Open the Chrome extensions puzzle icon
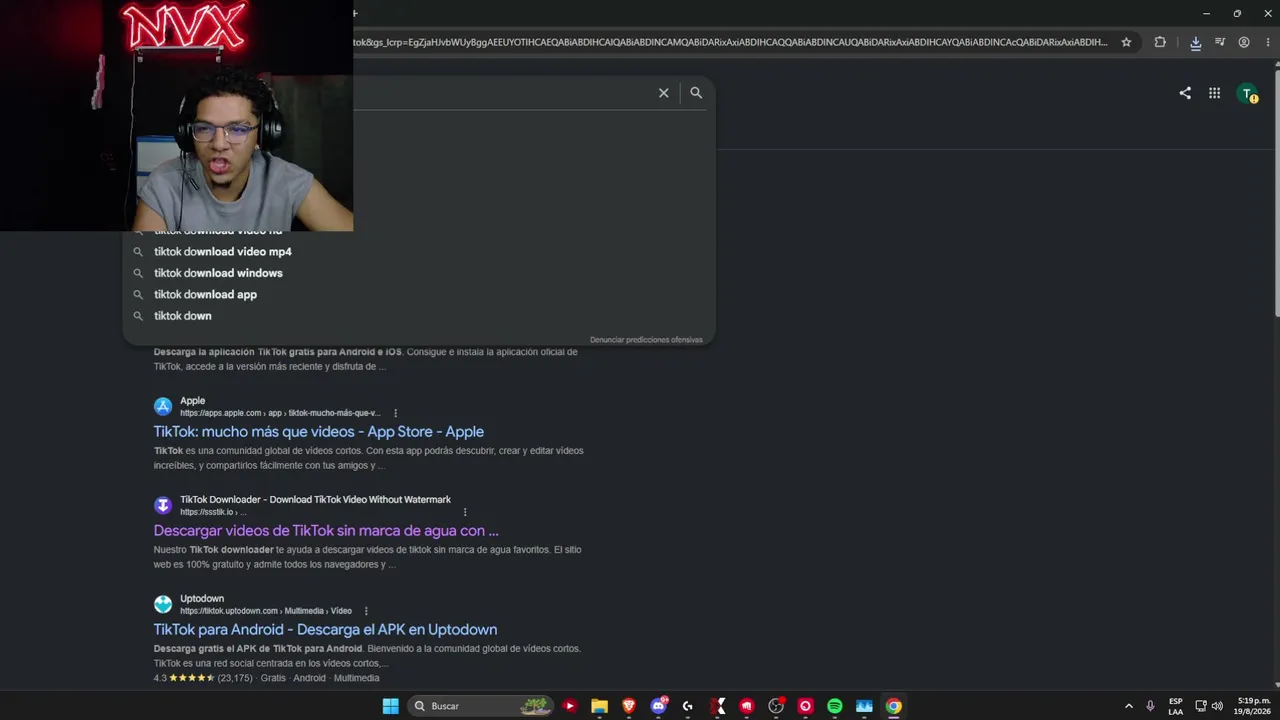1280x720 pixels. coord(1160,42)
